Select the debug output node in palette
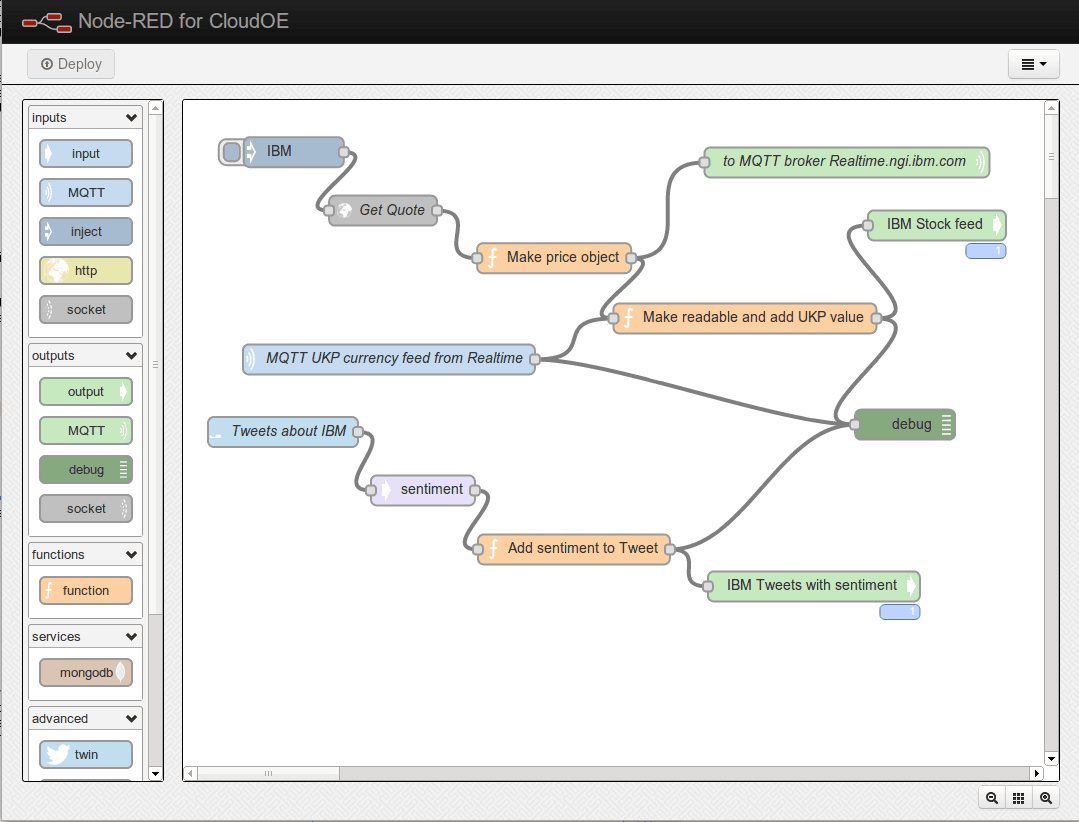1079x822 pixels. (86, 469)
